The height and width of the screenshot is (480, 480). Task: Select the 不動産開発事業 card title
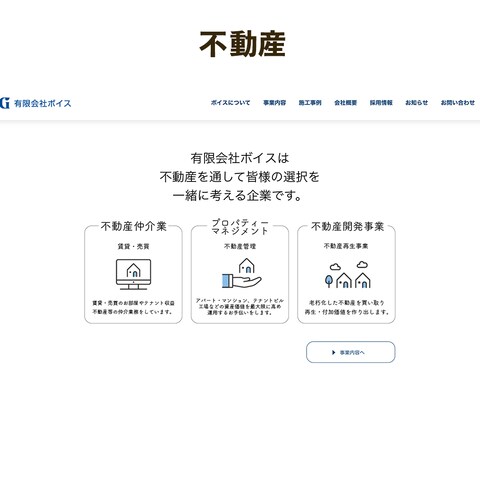tap(347, 226)
